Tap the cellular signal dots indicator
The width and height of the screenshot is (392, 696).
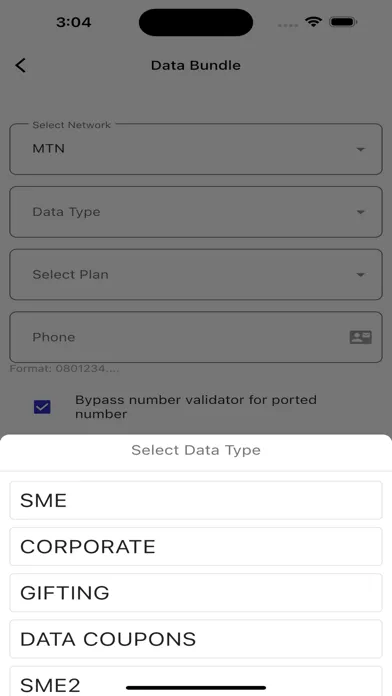(288, 25)
